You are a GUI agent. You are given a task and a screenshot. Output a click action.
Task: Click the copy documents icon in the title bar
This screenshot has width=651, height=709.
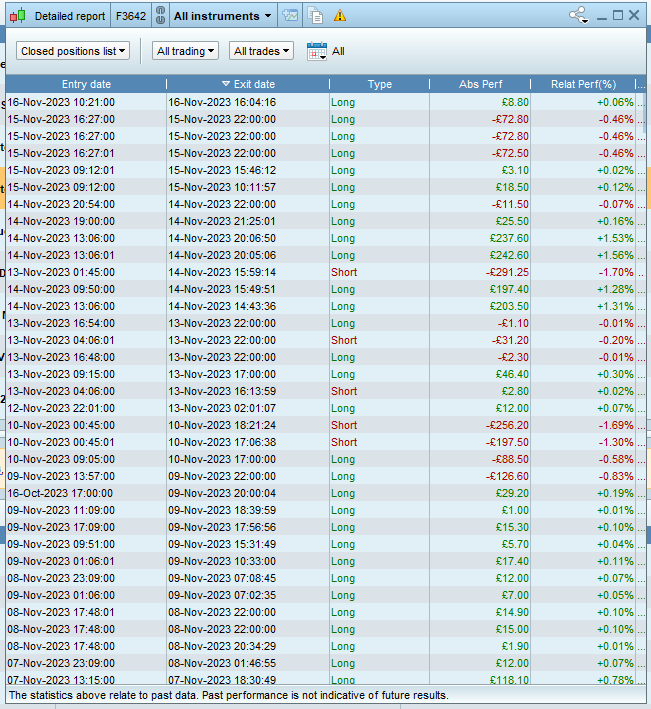click(x=315, y=15)
